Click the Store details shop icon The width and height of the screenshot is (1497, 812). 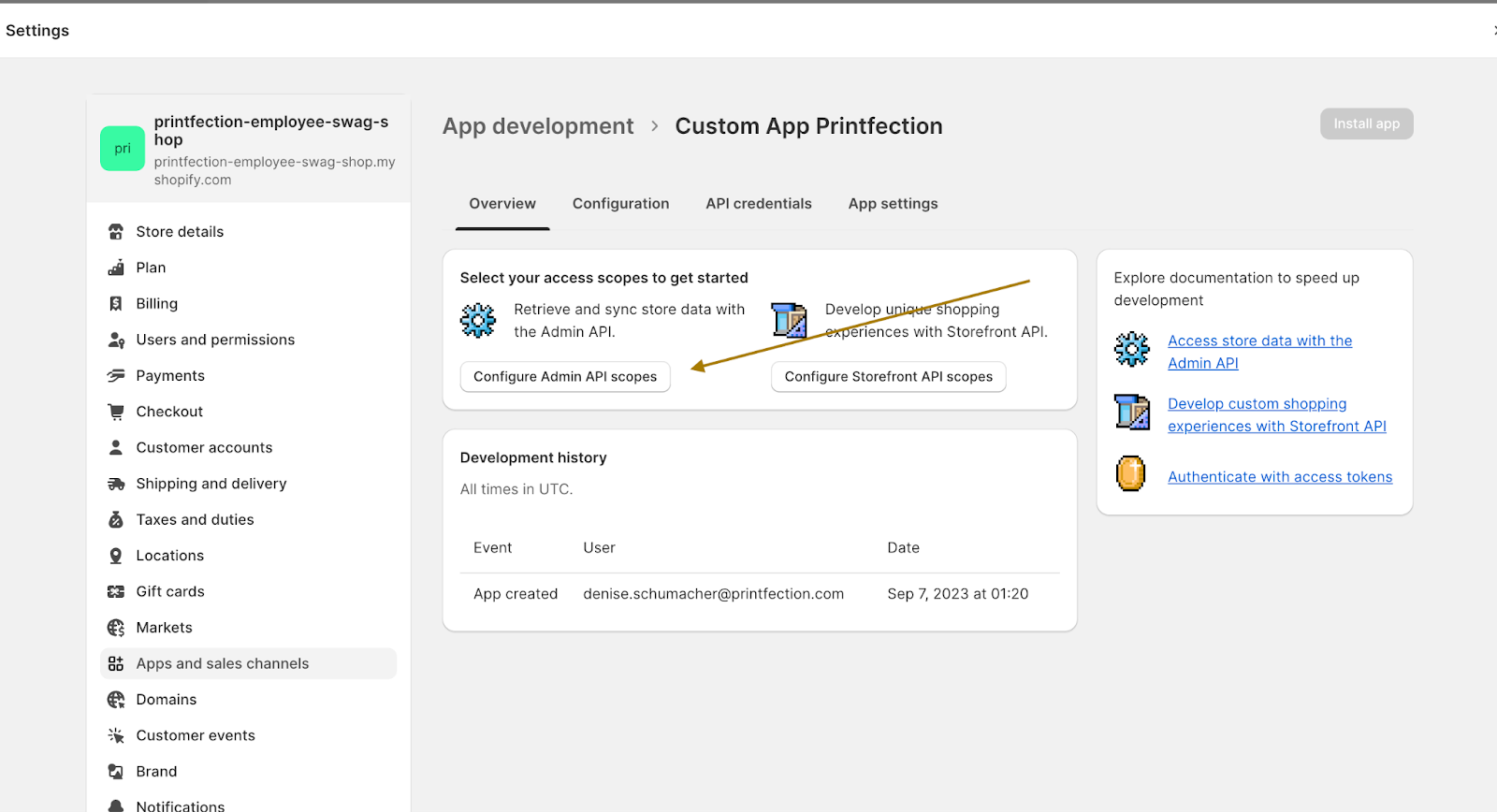pos(116,231)
